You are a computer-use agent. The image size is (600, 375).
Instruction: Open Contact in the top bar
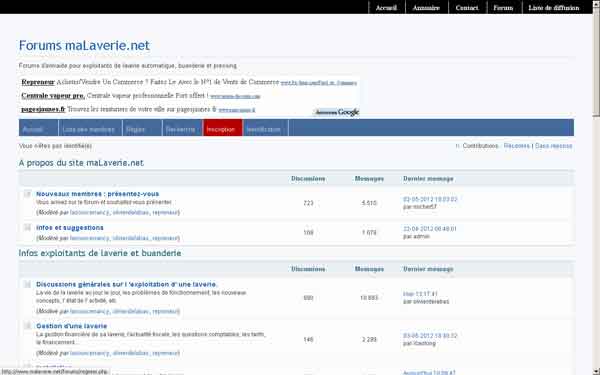click(x=467, y=8)
